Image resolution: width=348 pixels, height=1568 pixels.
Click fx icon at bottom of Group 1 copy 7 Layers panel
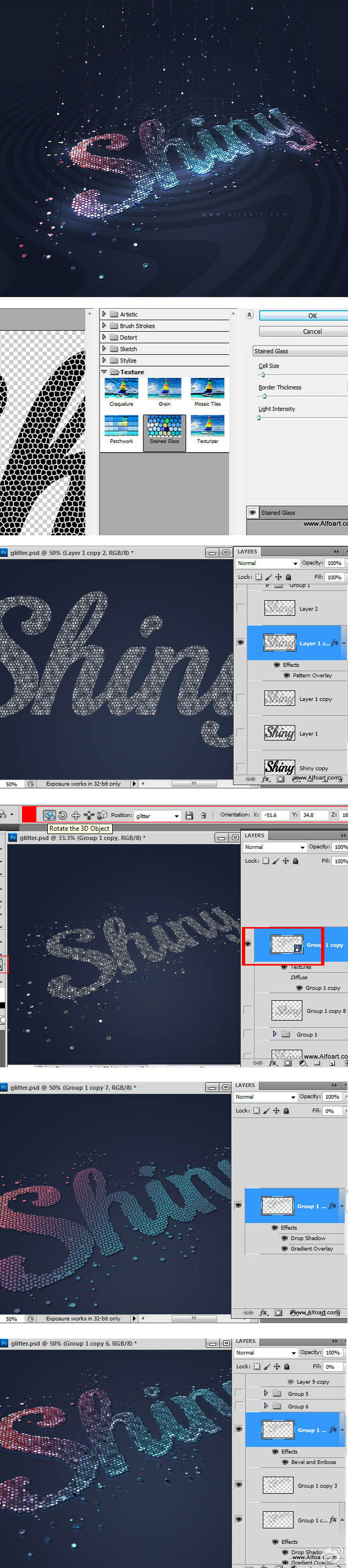pyautogui.click(x=263, y=1312)
